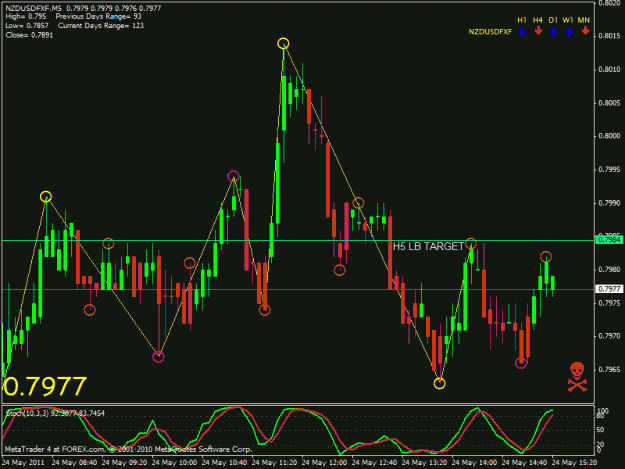Click the Previous Days Range= 93 text
The width and height of the screenshot is (625, 469).
click(x=98, y=17)
